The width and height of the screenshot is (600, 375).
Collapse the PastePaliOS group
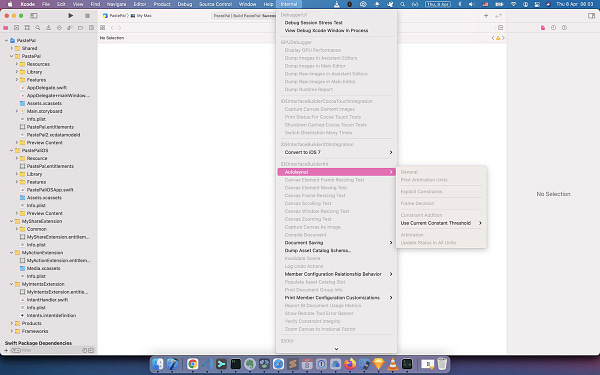click(x=12, y=150)
